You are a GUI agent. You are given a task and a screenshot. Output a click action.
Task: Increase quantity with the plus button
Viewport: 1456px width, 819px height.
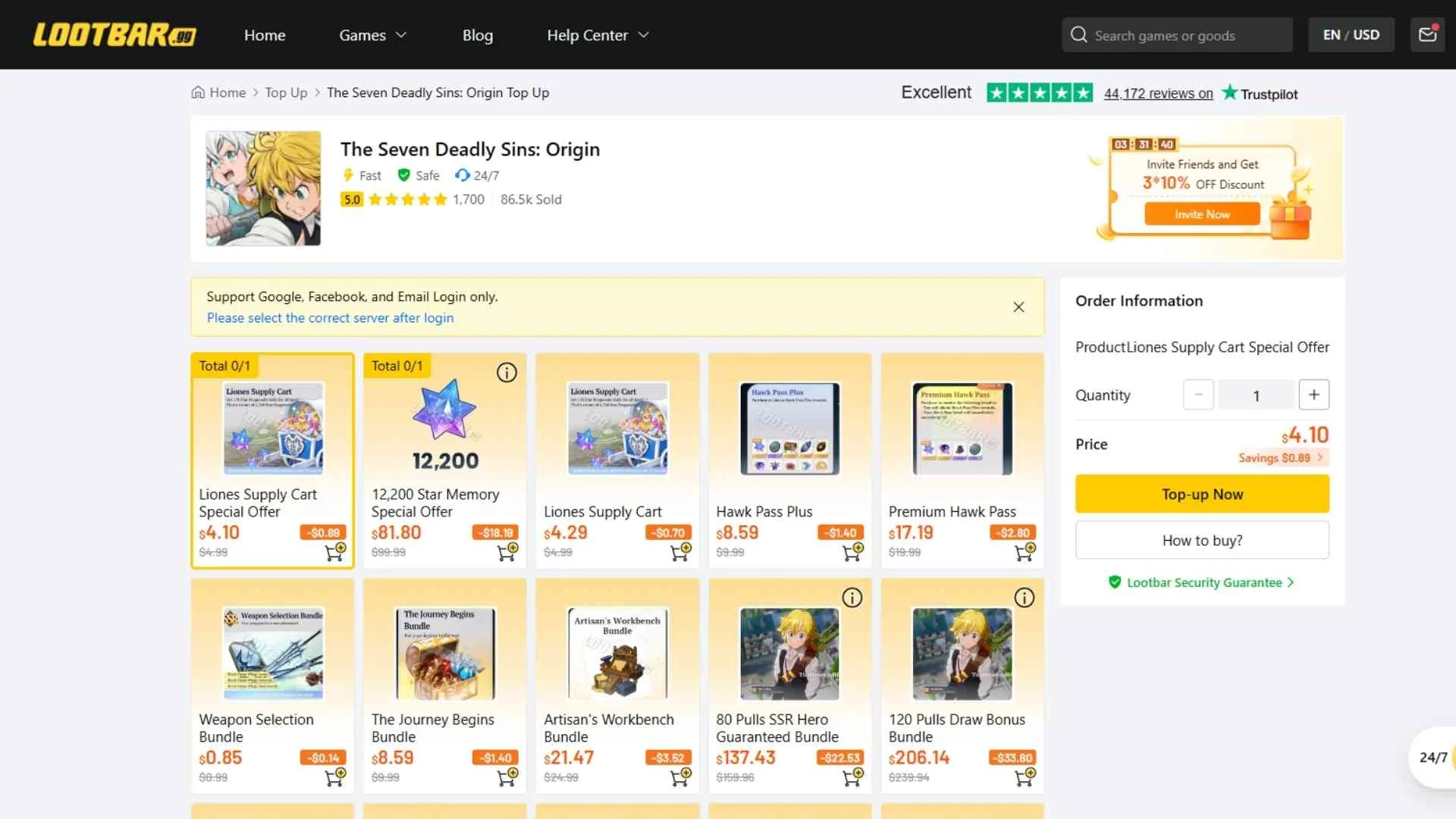pos(1313,395)
